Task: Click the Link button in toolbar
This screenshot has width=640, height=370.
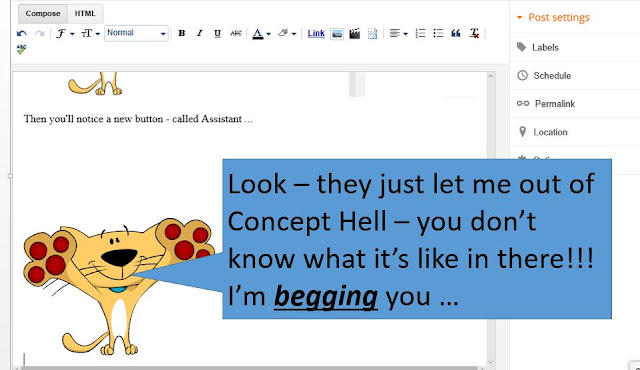Action: (x=316, y=33)
